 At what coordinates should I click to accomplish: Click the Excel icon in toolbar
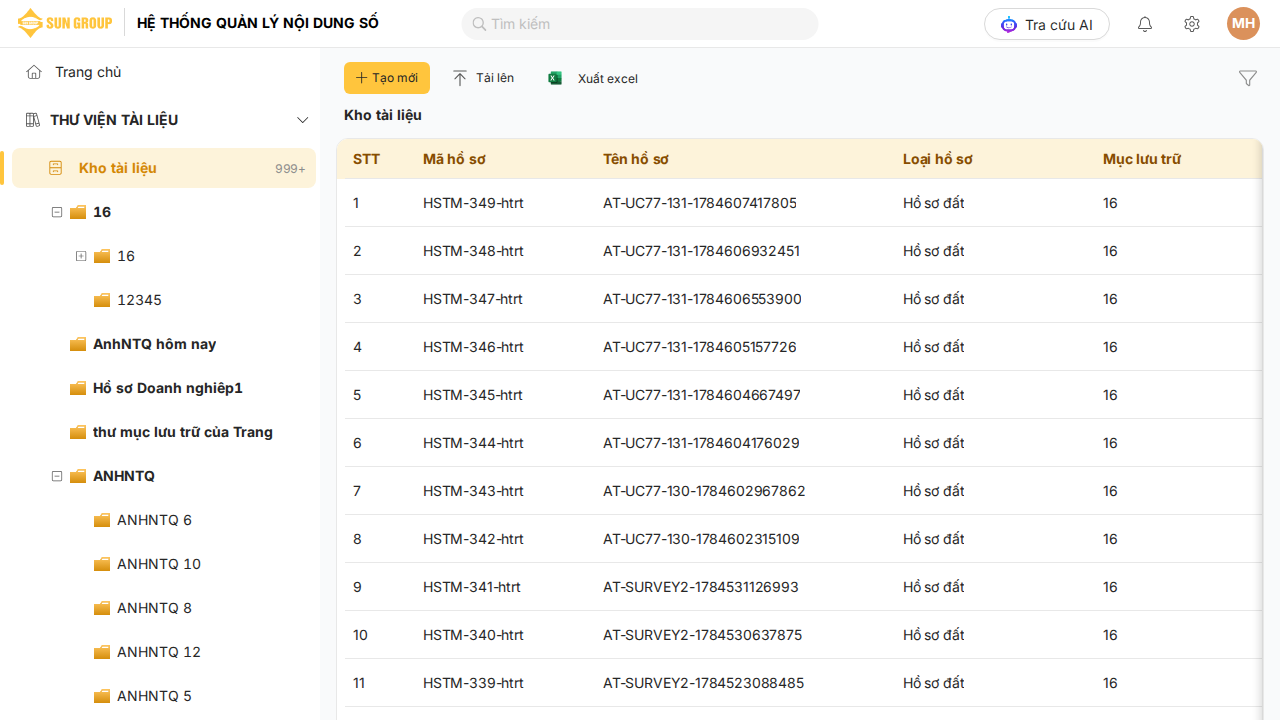[x=555, y=78]
